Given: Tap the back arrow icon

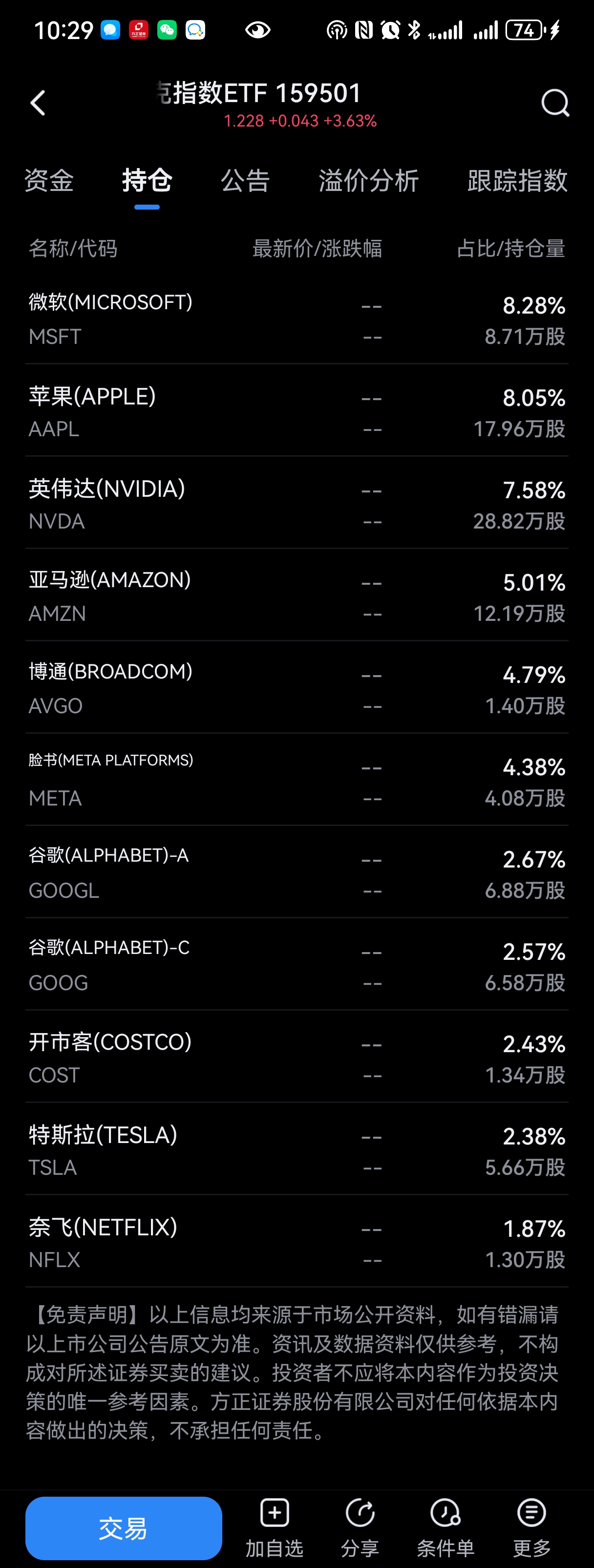Looking at the screenshot, I should click(38, 103).
